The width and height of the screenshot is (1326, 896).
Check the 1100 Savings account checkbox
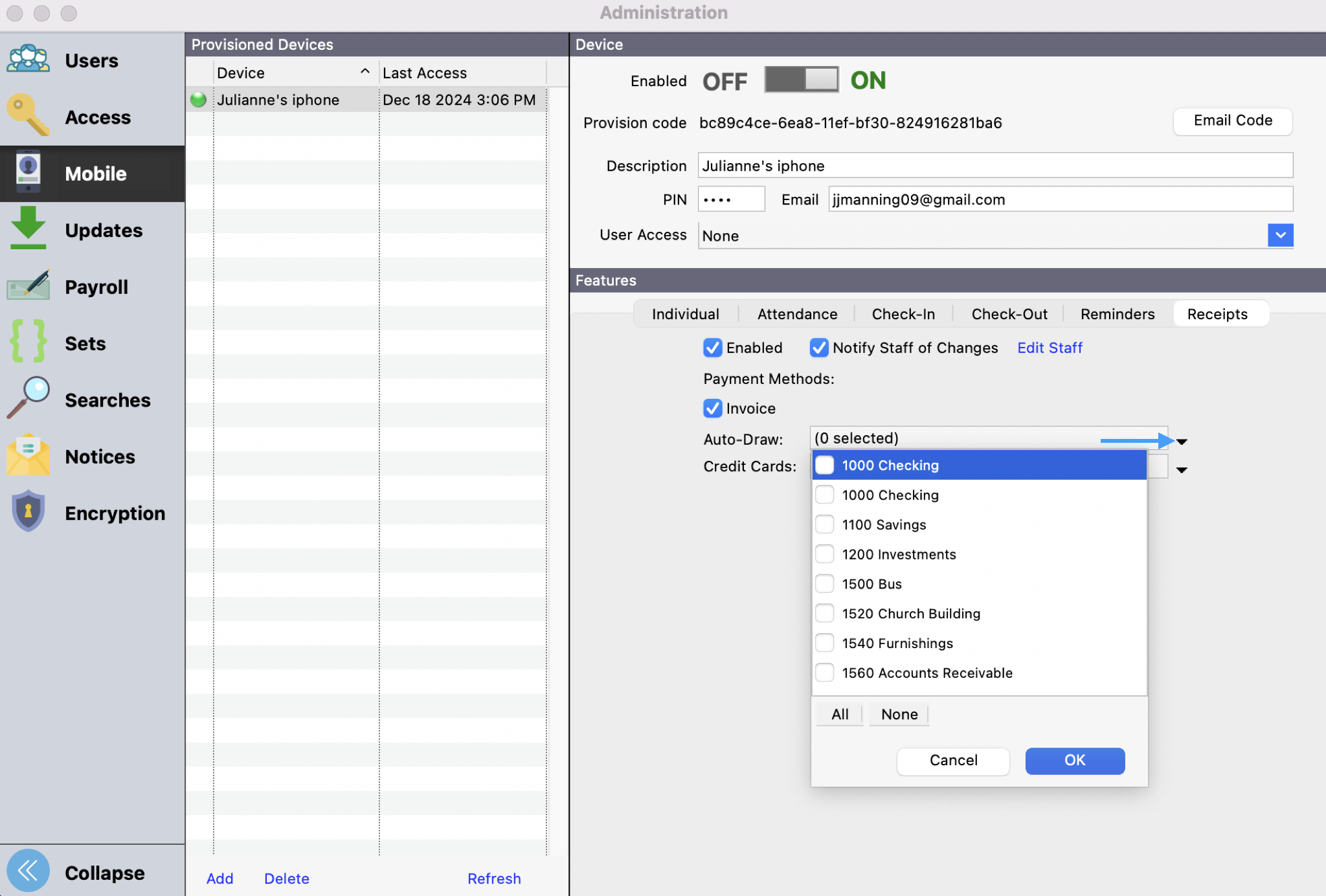point(824,524)
